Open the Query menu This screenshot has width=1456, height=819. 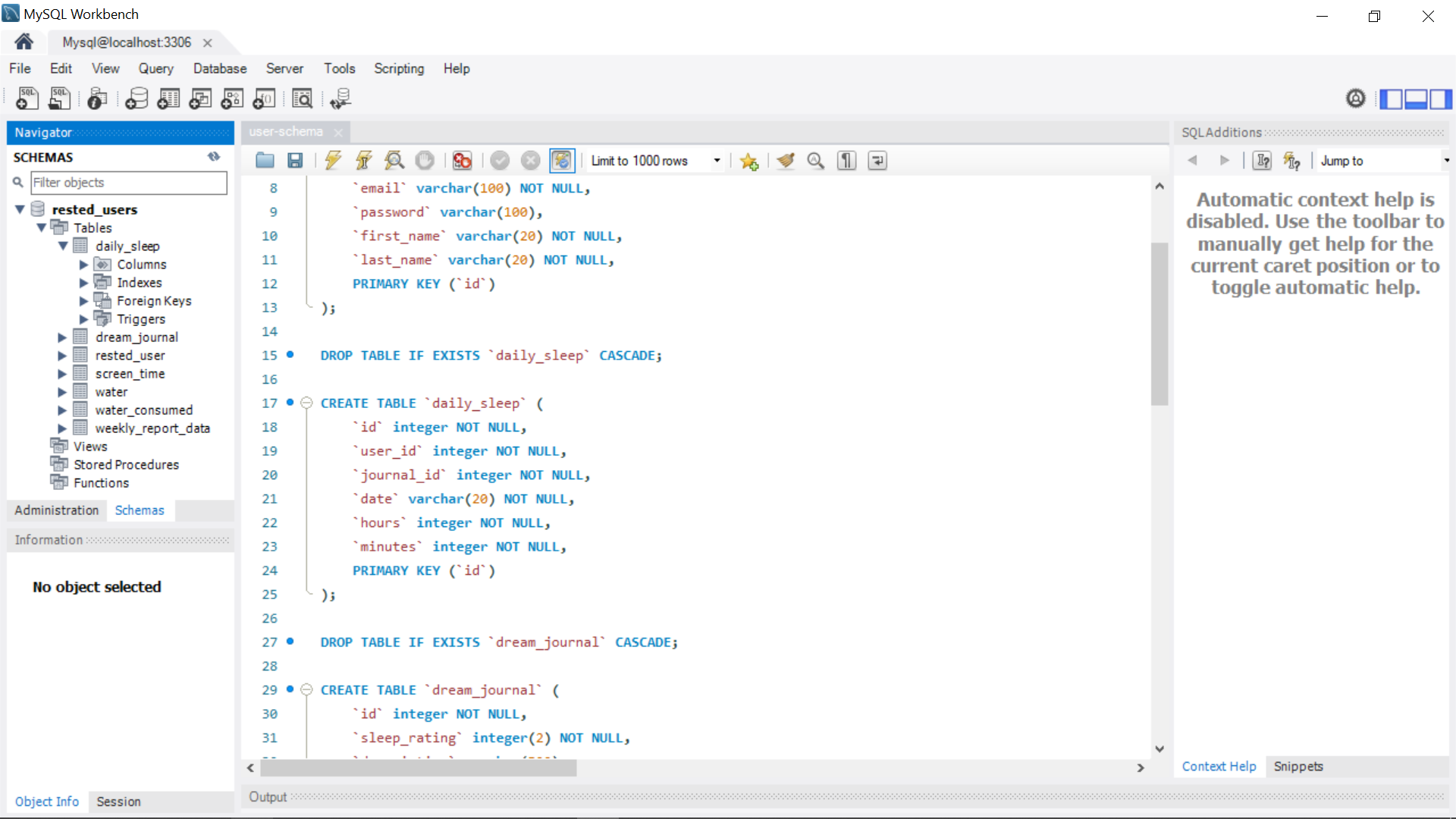[x=155, y=68]
